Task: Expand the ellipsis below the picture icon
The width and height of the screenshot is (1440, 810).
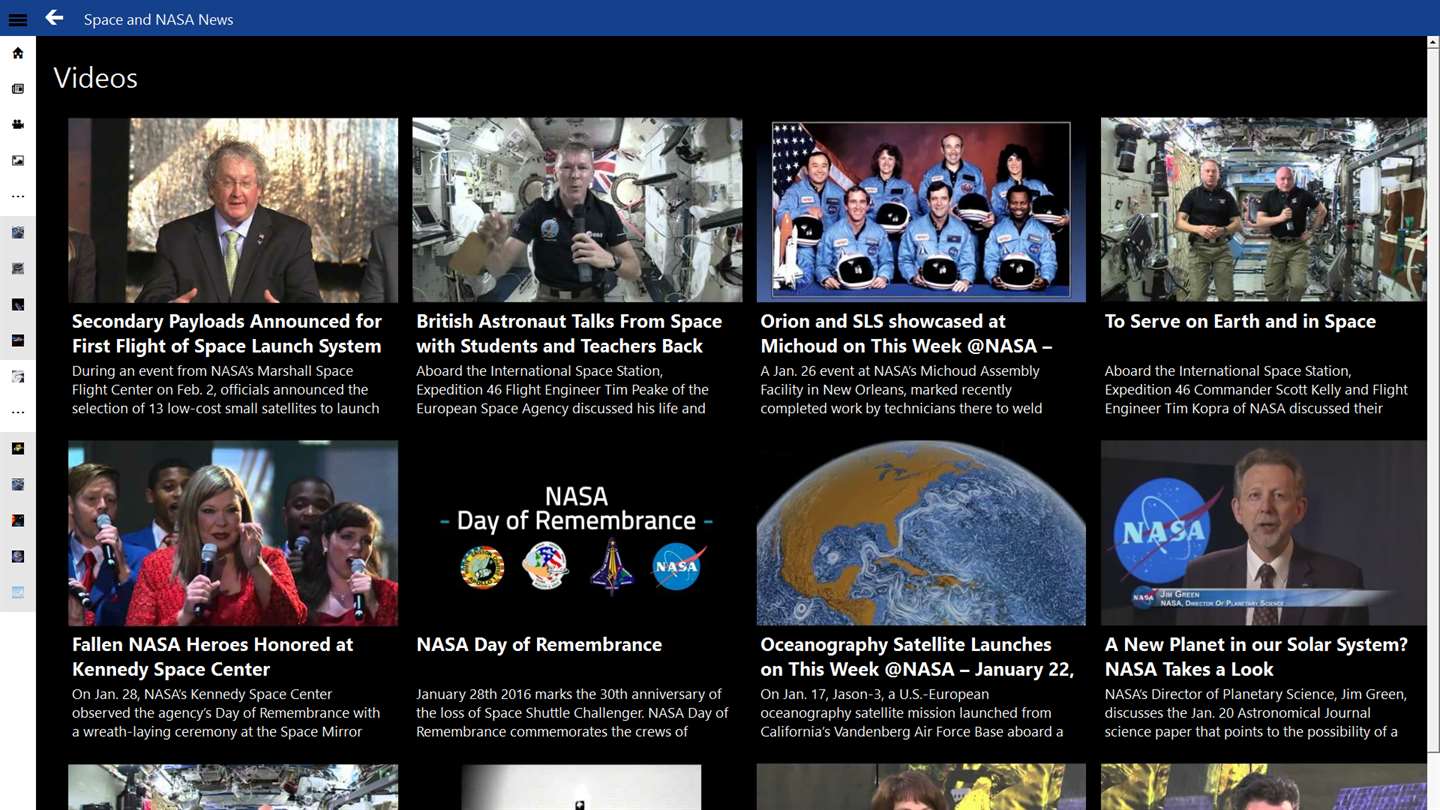Action: (18, 197)
